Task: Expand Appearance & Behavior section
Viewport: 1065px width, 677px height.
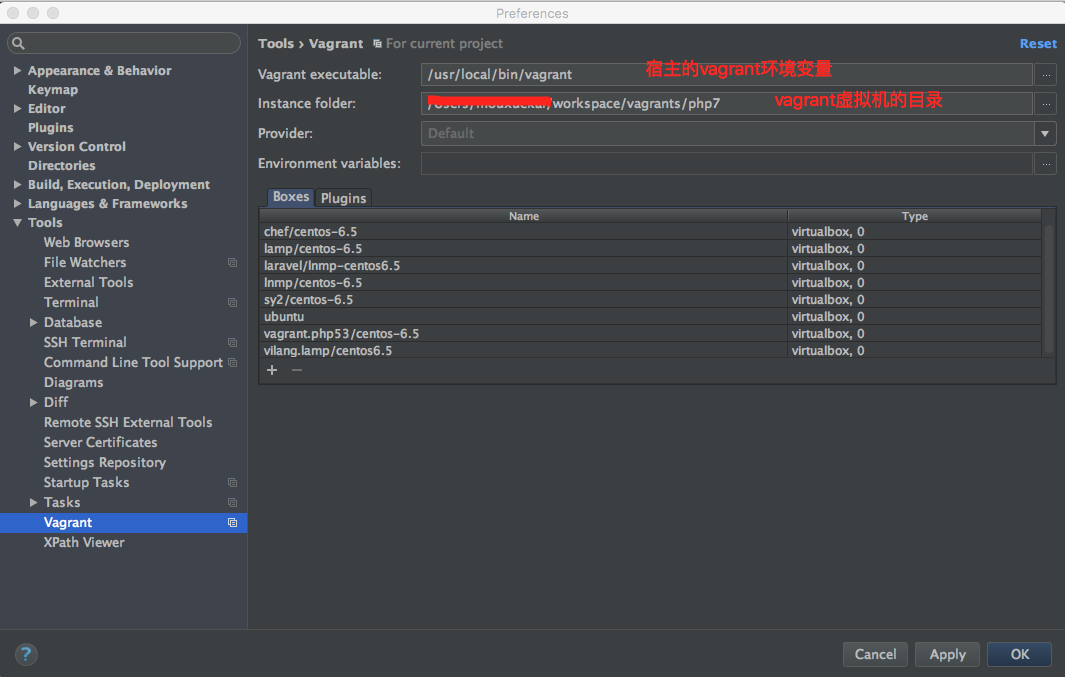Action: 17,71
